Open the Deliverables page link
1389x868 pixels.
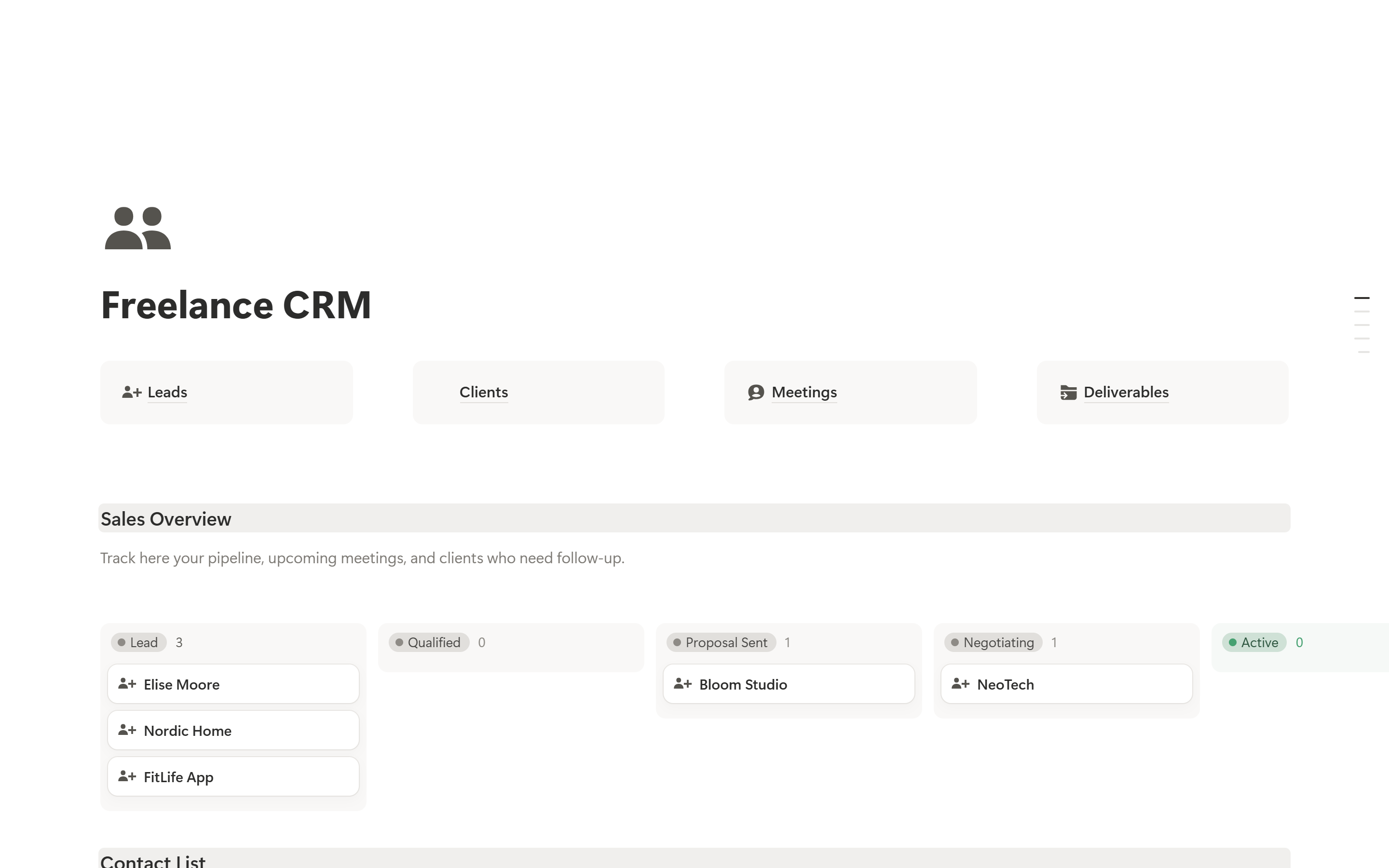[x=1126, y=392]
